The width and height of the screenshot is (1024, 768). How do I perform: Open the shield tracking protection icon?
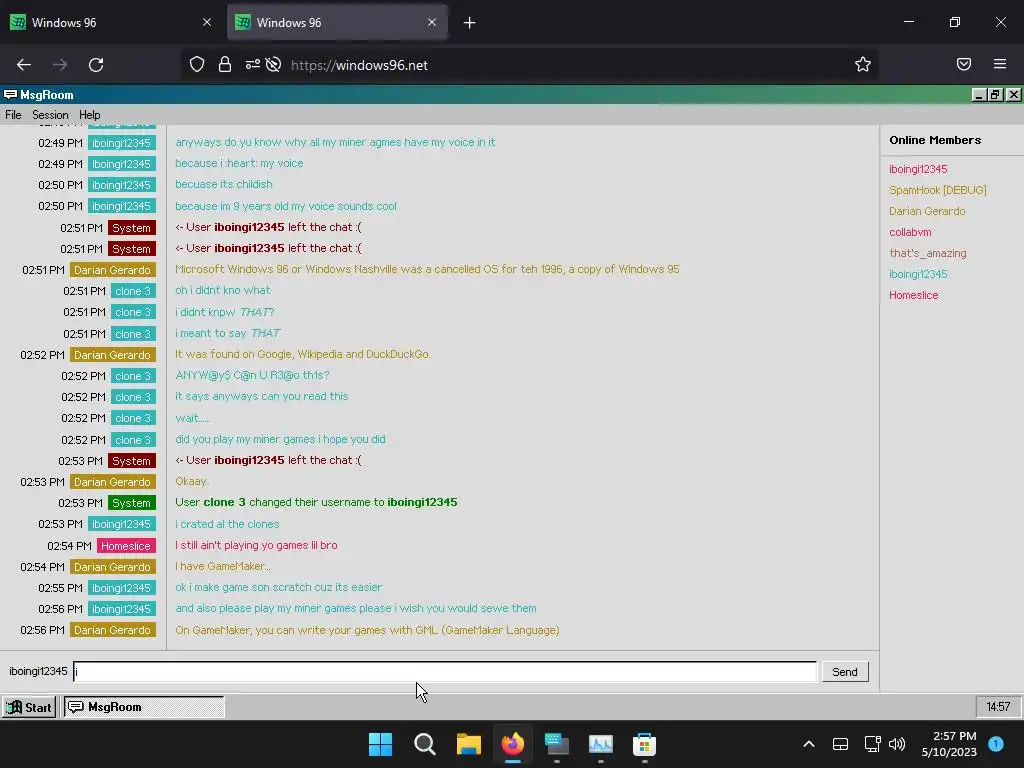197,64
